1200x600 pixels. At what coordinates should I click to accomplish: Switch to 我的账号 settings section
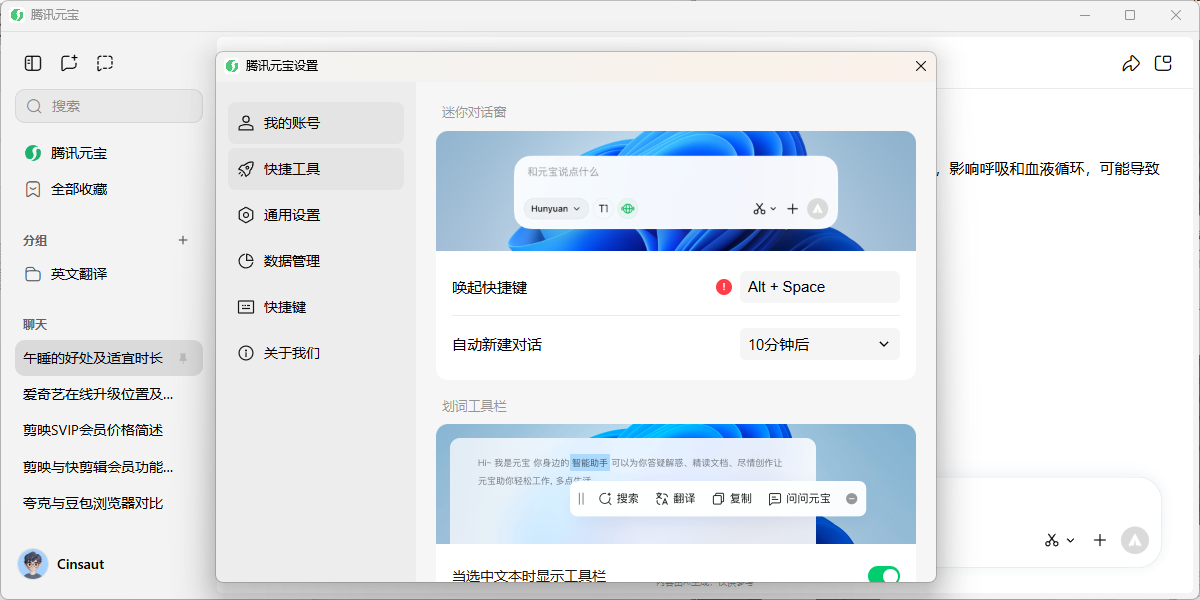point(316,123)
